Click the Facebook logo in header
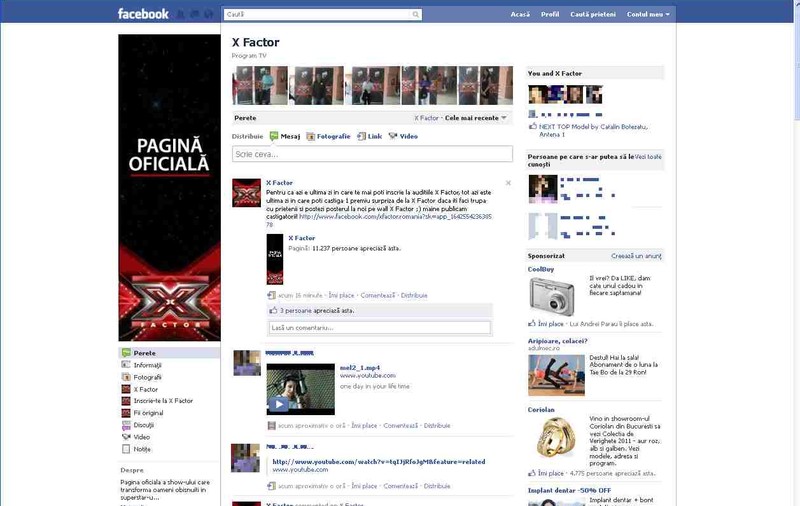Viewport: 800px width, 506px height. pos(143,14)
